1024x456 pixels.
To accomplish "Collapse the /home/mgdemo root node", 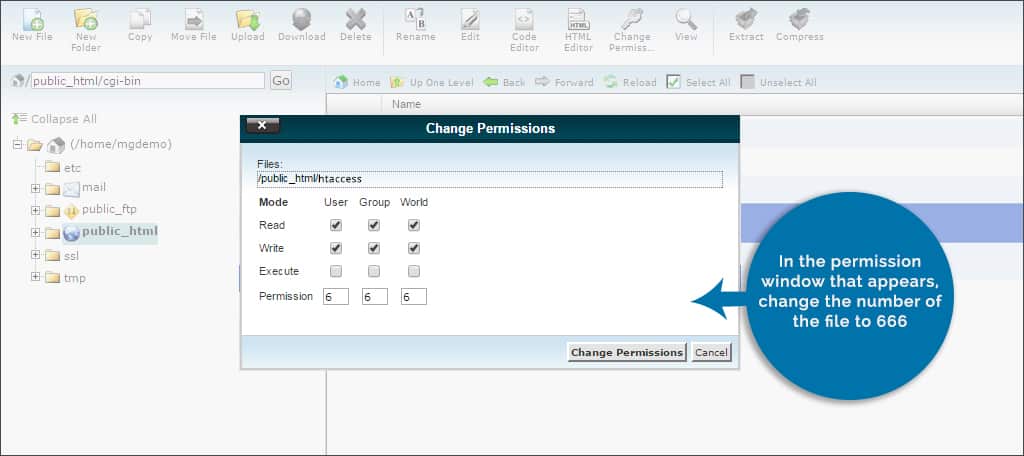I will pos(18,144).
